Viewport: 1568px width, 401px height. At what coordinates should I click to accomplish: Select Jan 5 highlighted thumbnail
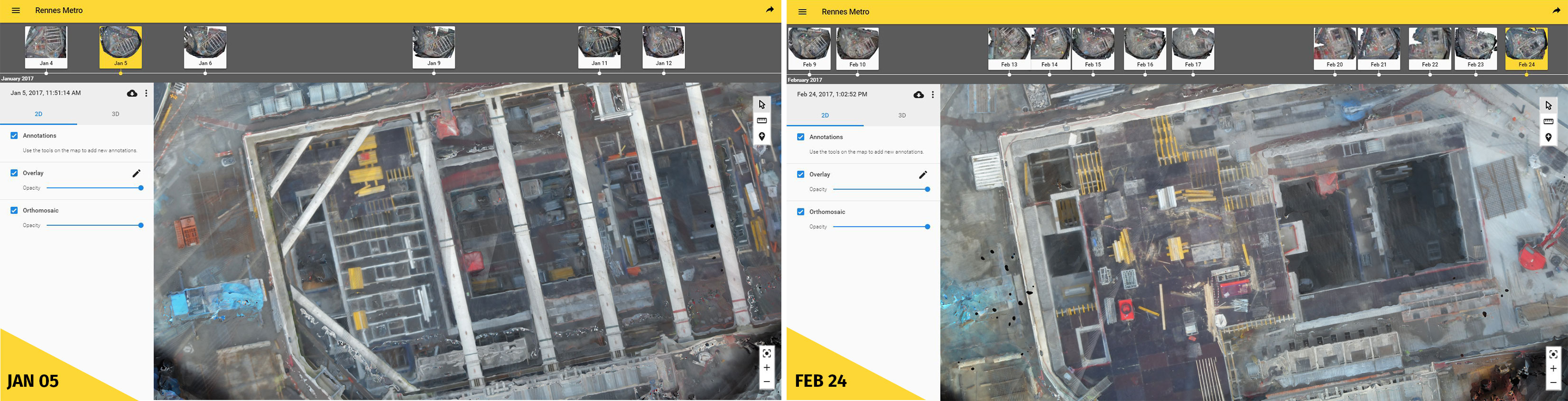tap(121, 47)
